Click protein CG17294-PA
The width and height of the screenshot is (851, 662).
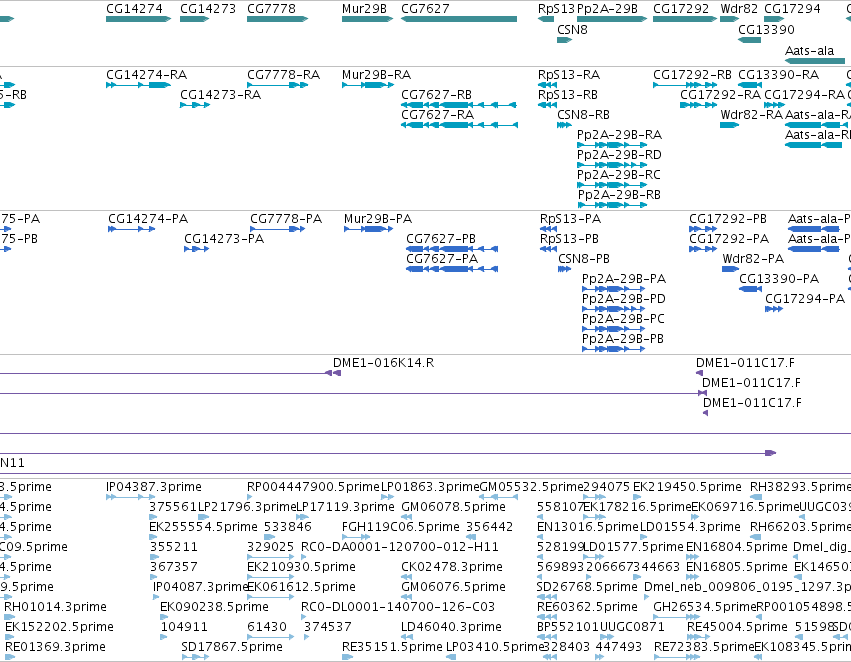(x=805, y=300)
